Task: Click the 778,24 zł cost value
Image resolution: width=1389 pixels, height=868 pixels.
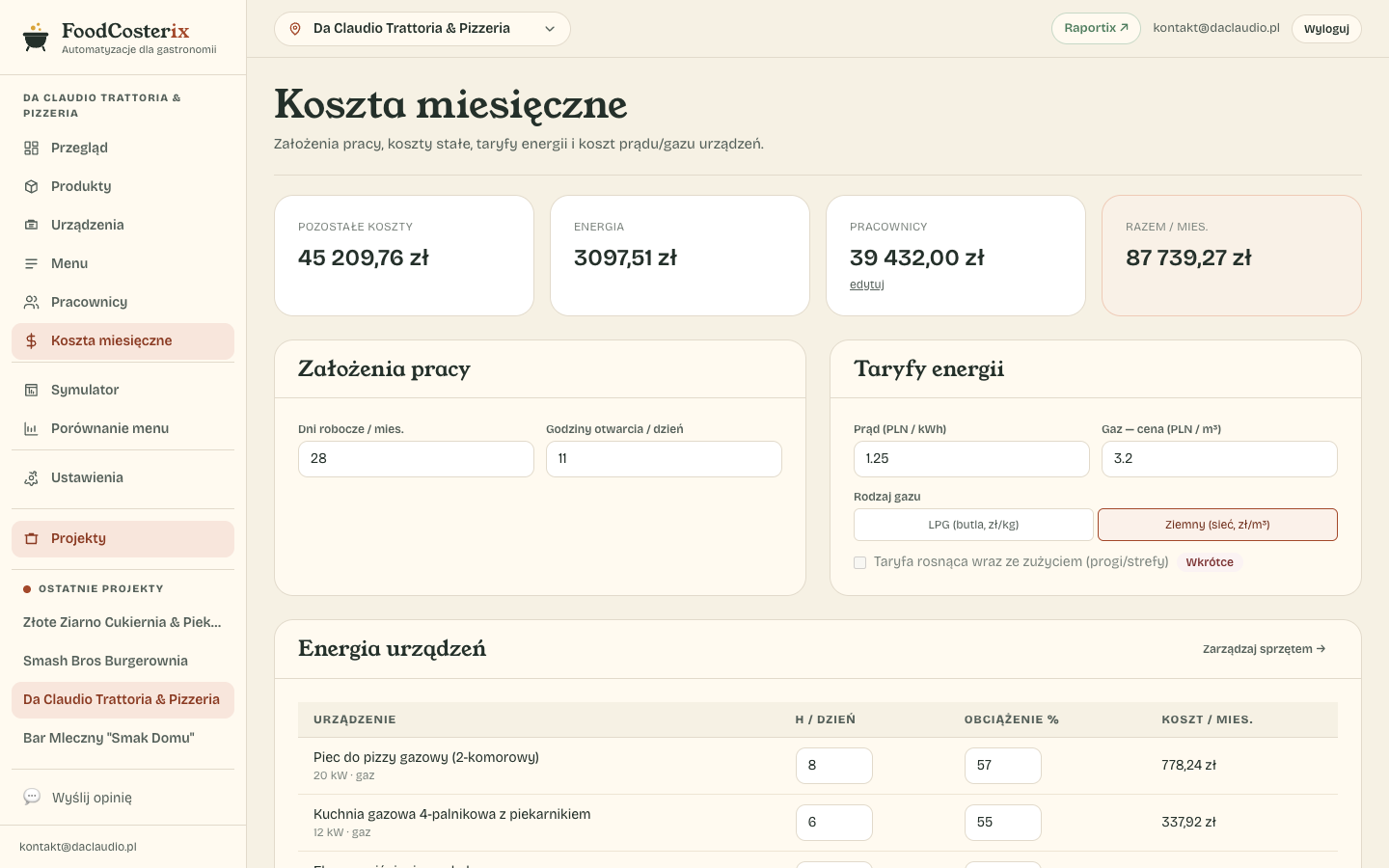Action: pyautogui.click(x=1188, y=765)
